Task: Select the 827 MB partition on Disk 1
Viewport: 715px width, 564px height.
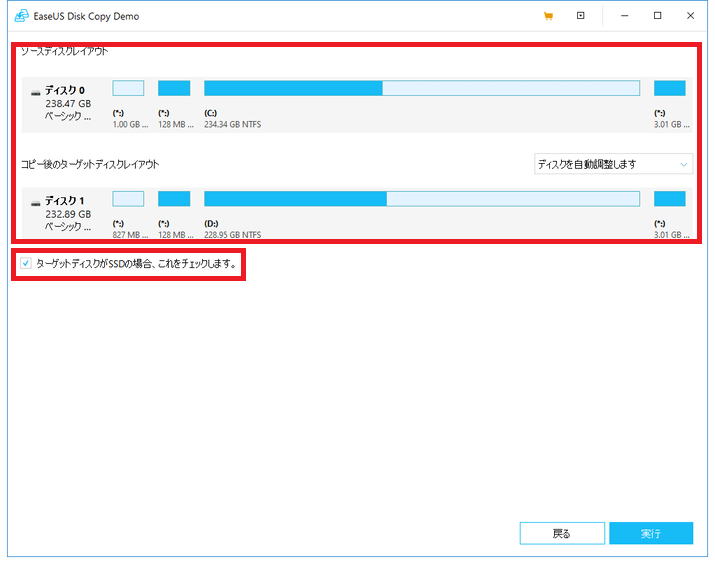Action: (128, 198)
